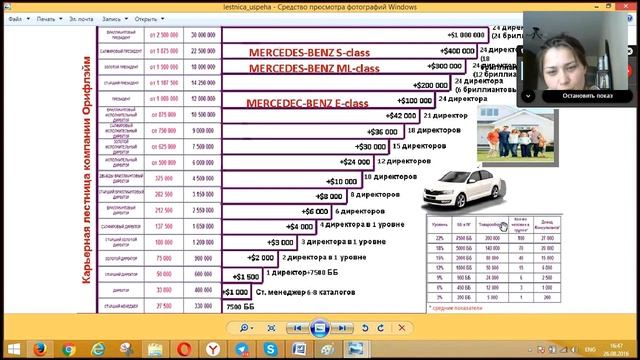640x360 pixels.
Task: Open Telegram from the taskbar
Action: click(x=242, y=349)
